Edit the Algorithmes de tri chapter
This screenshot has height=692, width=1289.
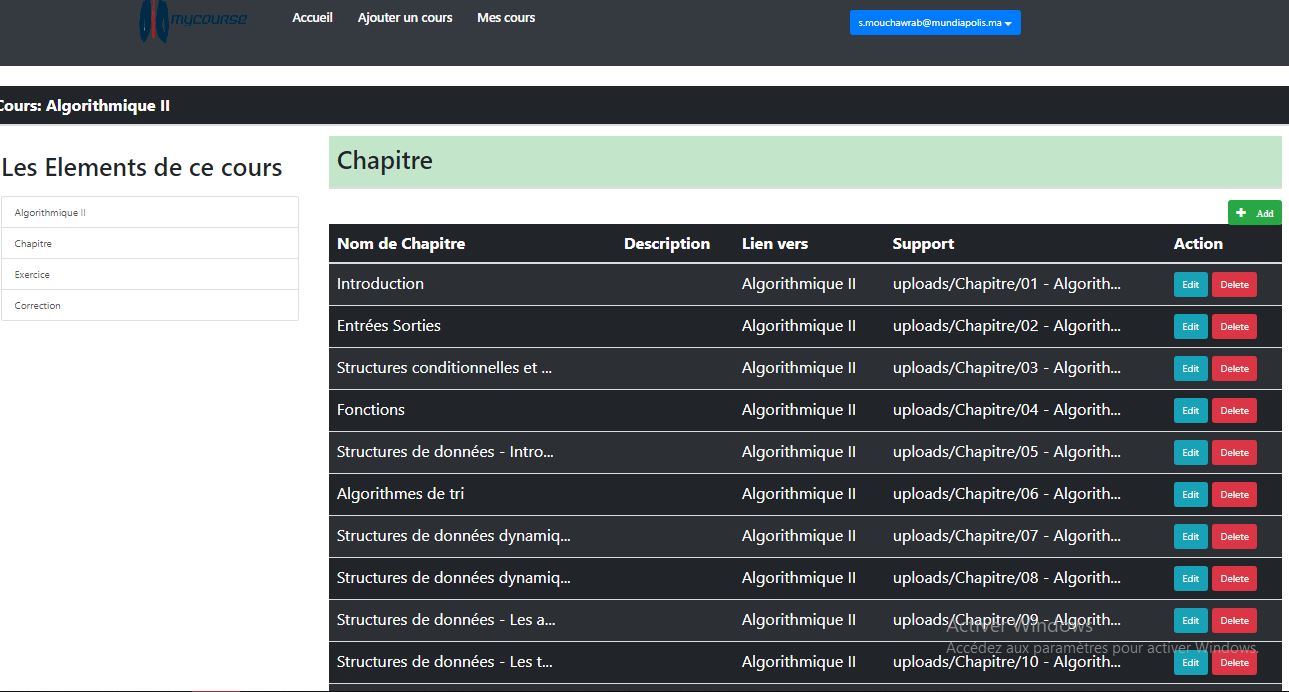[x=1190, y=495]
